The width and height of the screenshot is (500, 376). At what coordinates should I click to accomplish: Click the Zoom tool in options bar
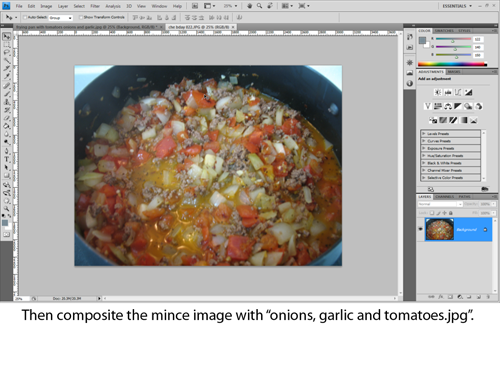point(259,6)
